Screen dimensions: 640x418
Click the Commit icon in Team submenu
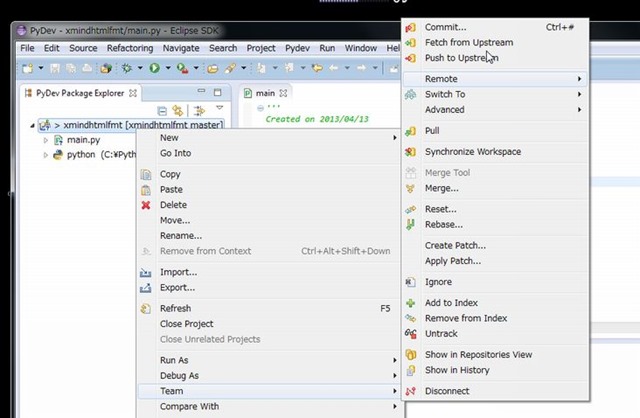coord(411,27)
